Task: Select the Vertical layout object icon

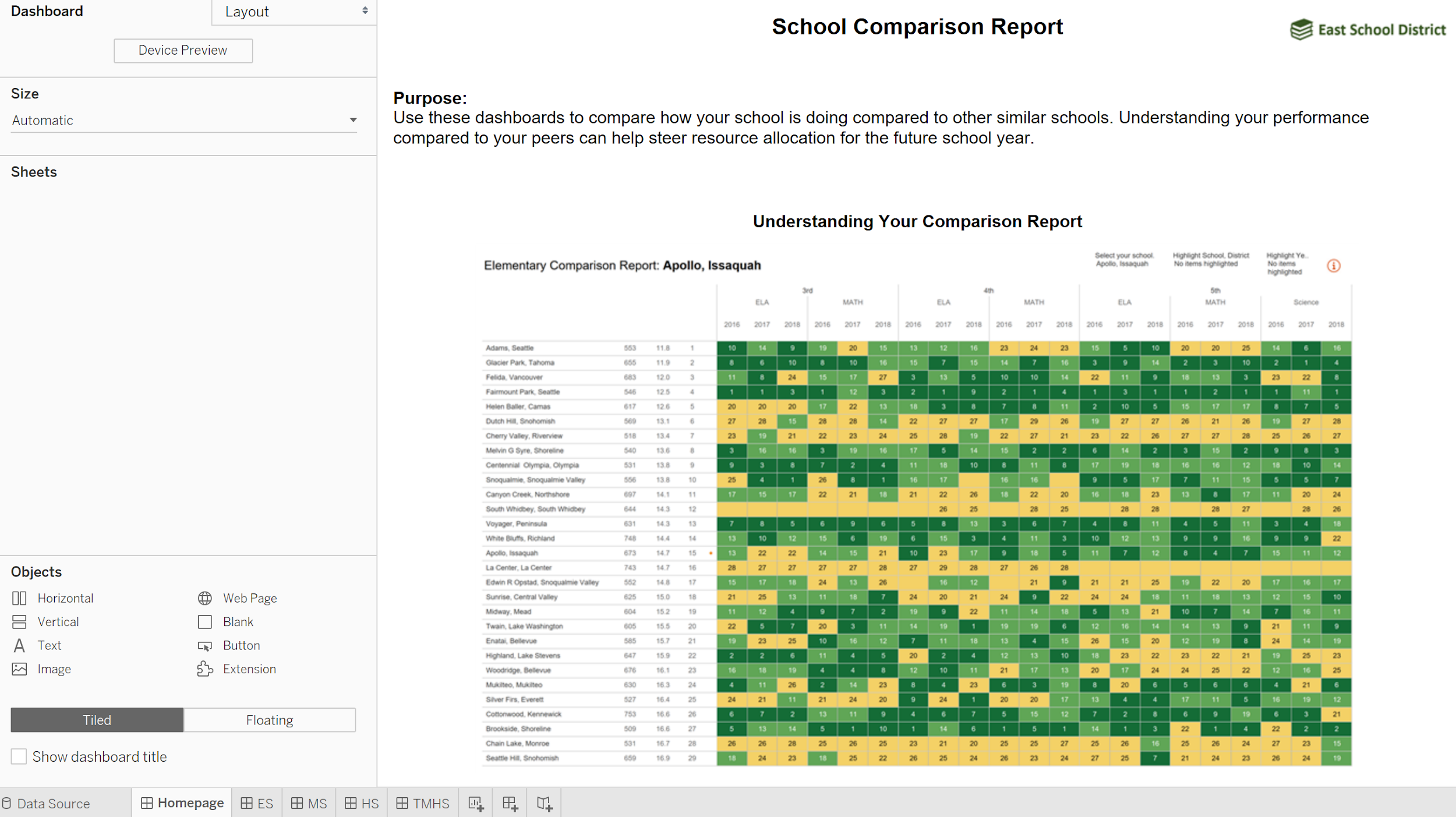Action: coord(19,622)
